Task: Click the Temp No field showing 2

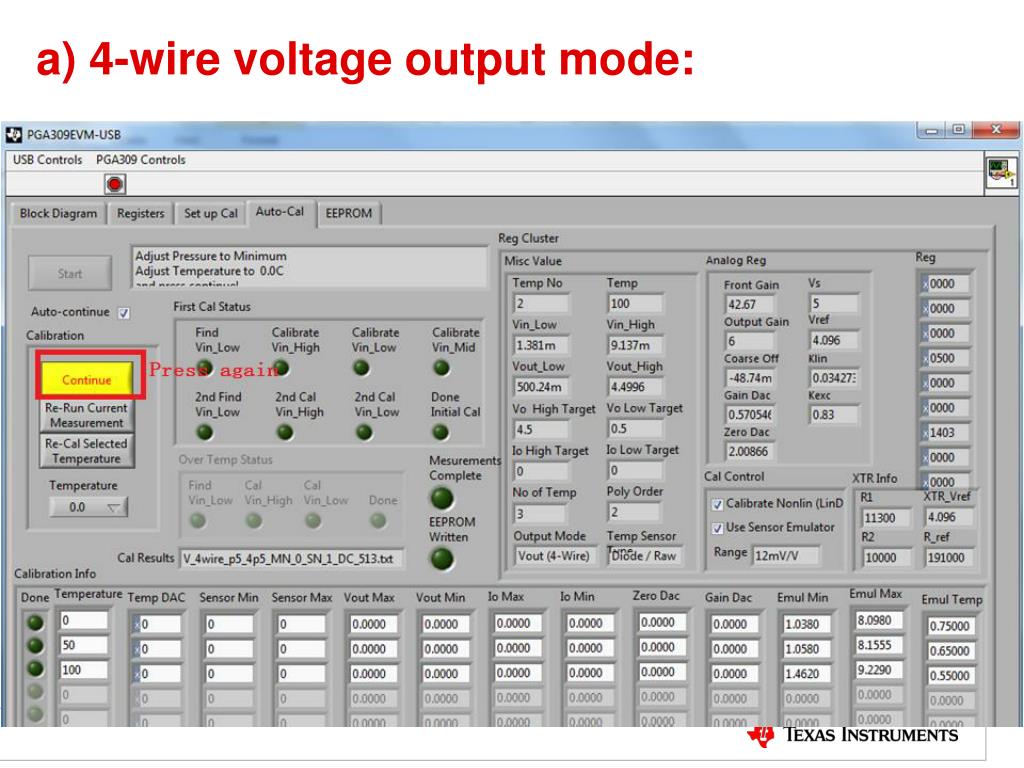Action: [541, 304]
